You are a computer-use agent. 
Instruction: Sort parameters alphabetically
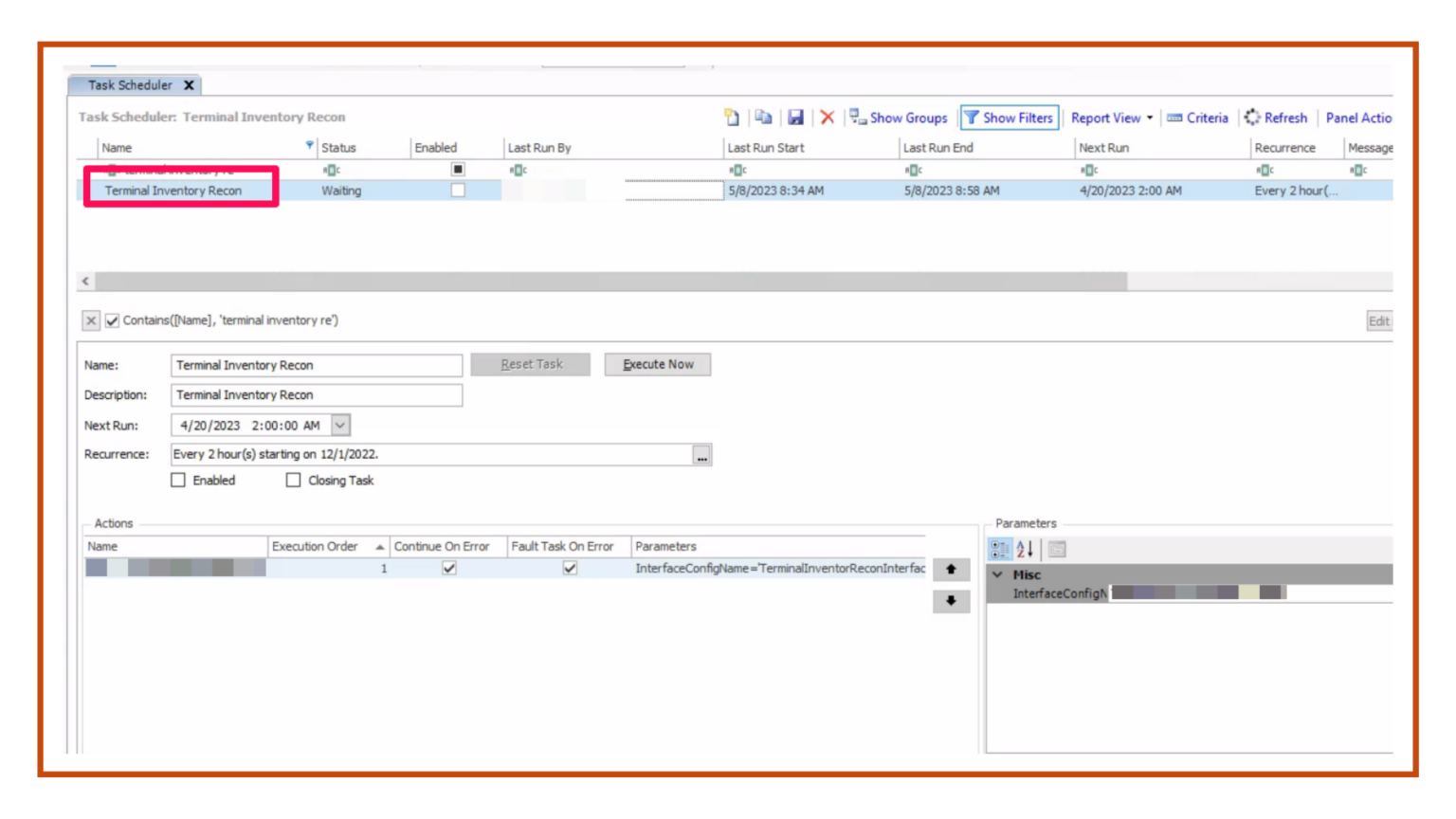(x=1025, y=549)
